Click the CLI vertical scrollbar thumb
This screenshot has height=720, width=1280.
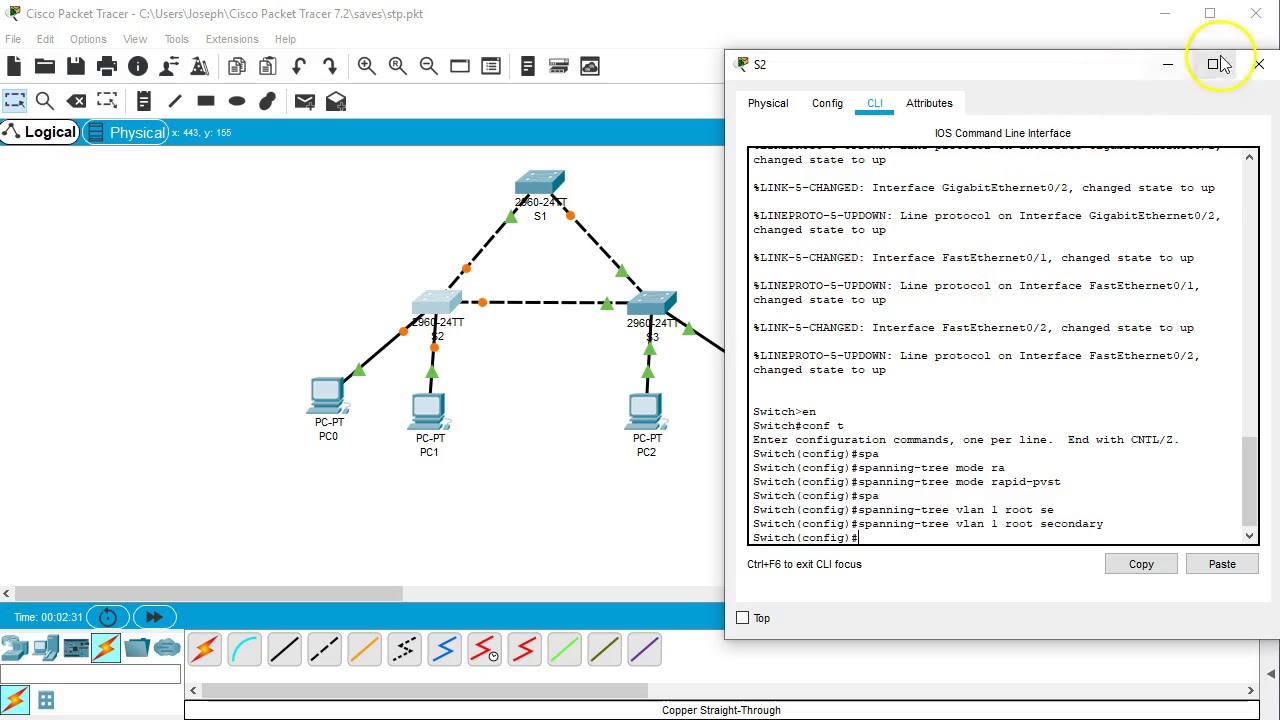point(1249,480)
